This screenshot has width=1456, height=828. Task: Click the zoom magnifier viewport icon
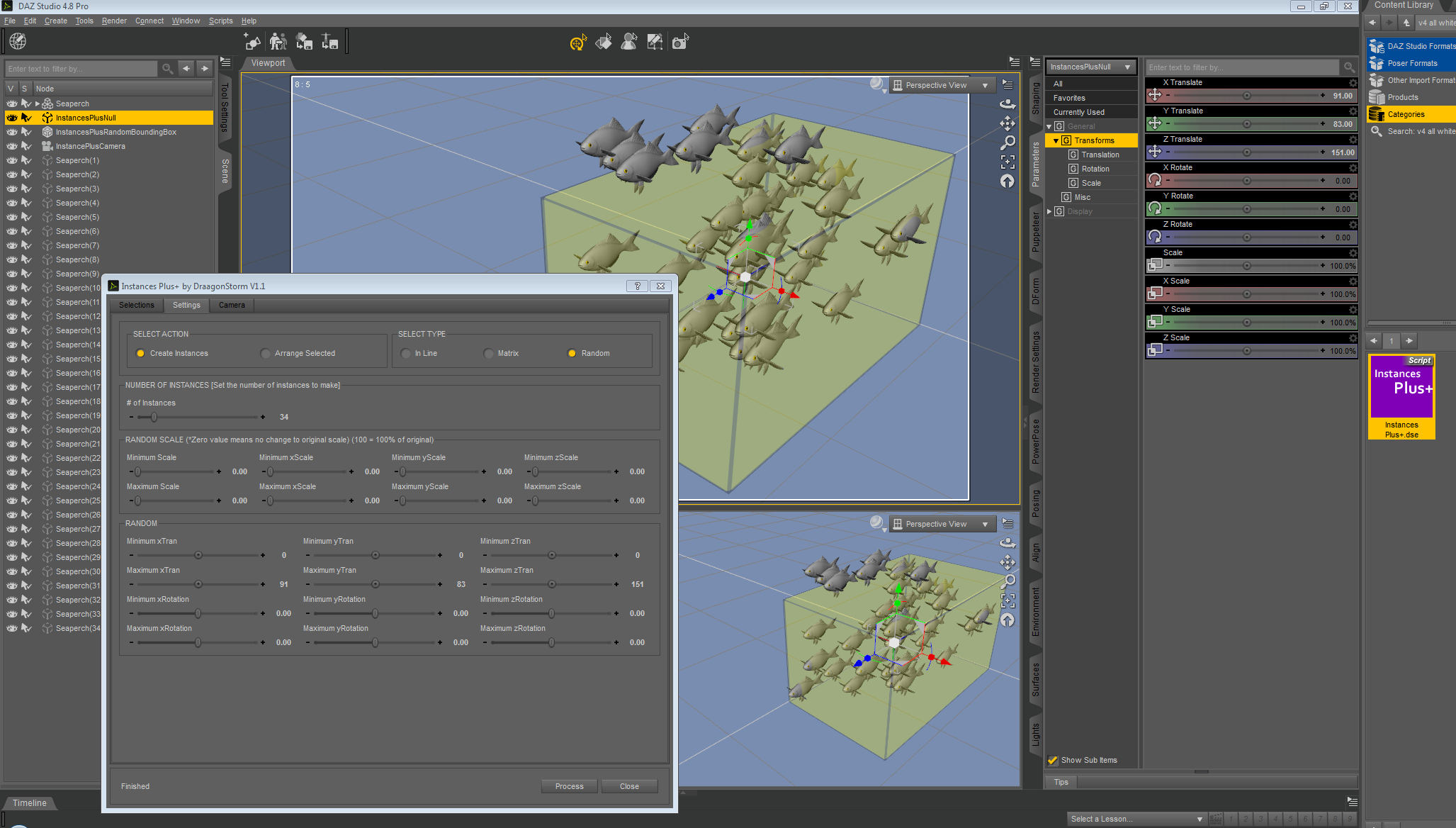pyautogui.click(x=1007, y=143)
